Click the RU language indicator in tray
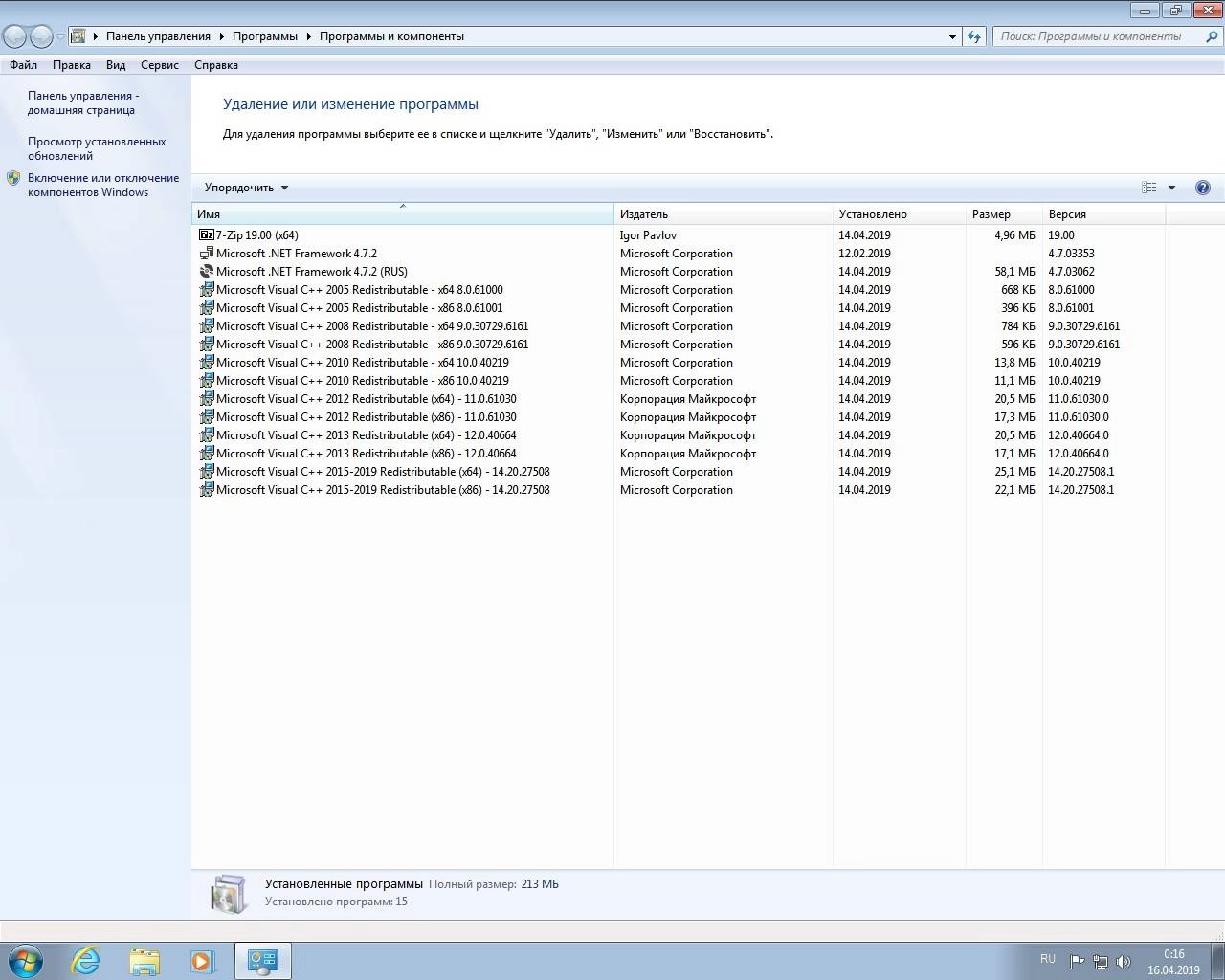1225x980 pixels. click(x=1048, y=959)
